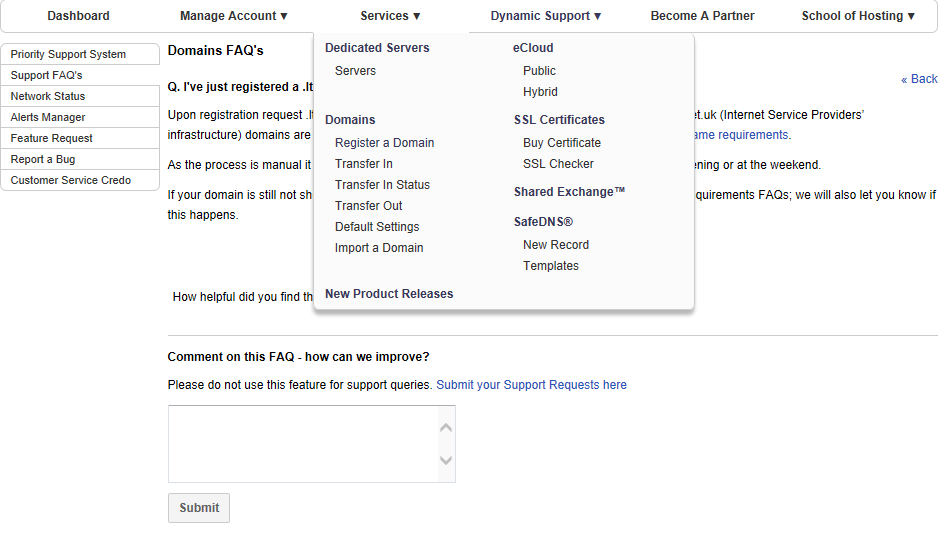Screen dimensions: 941x536
Task: Go to Become A Partner
Action: point(702,16)
